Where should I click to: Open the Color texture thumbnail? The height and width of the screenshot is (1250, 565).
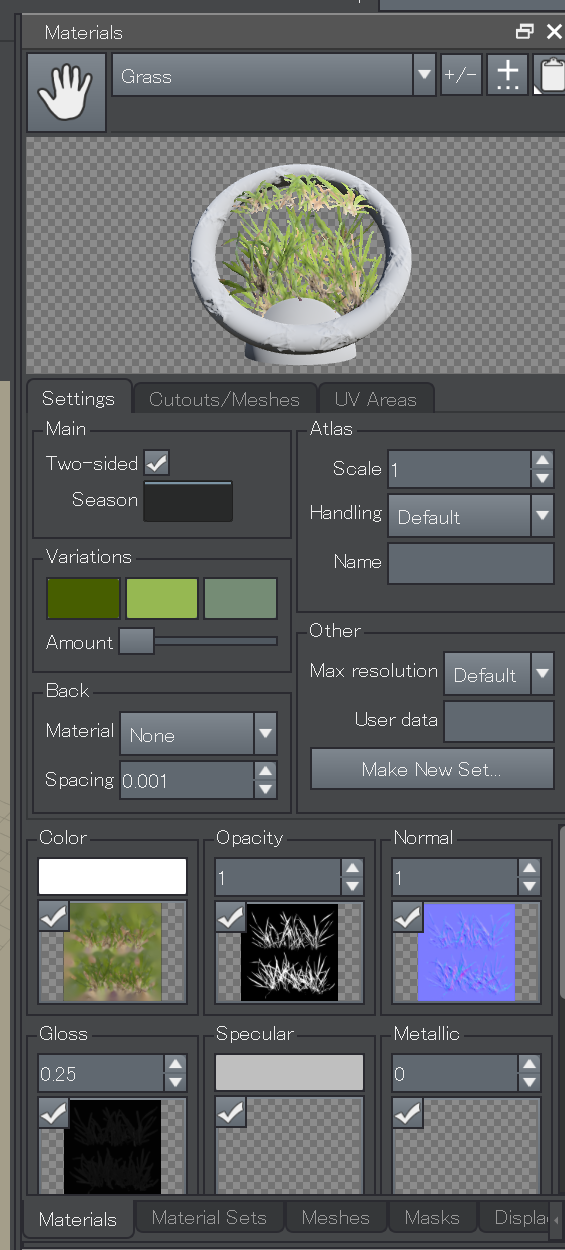[x=112, y=951]
